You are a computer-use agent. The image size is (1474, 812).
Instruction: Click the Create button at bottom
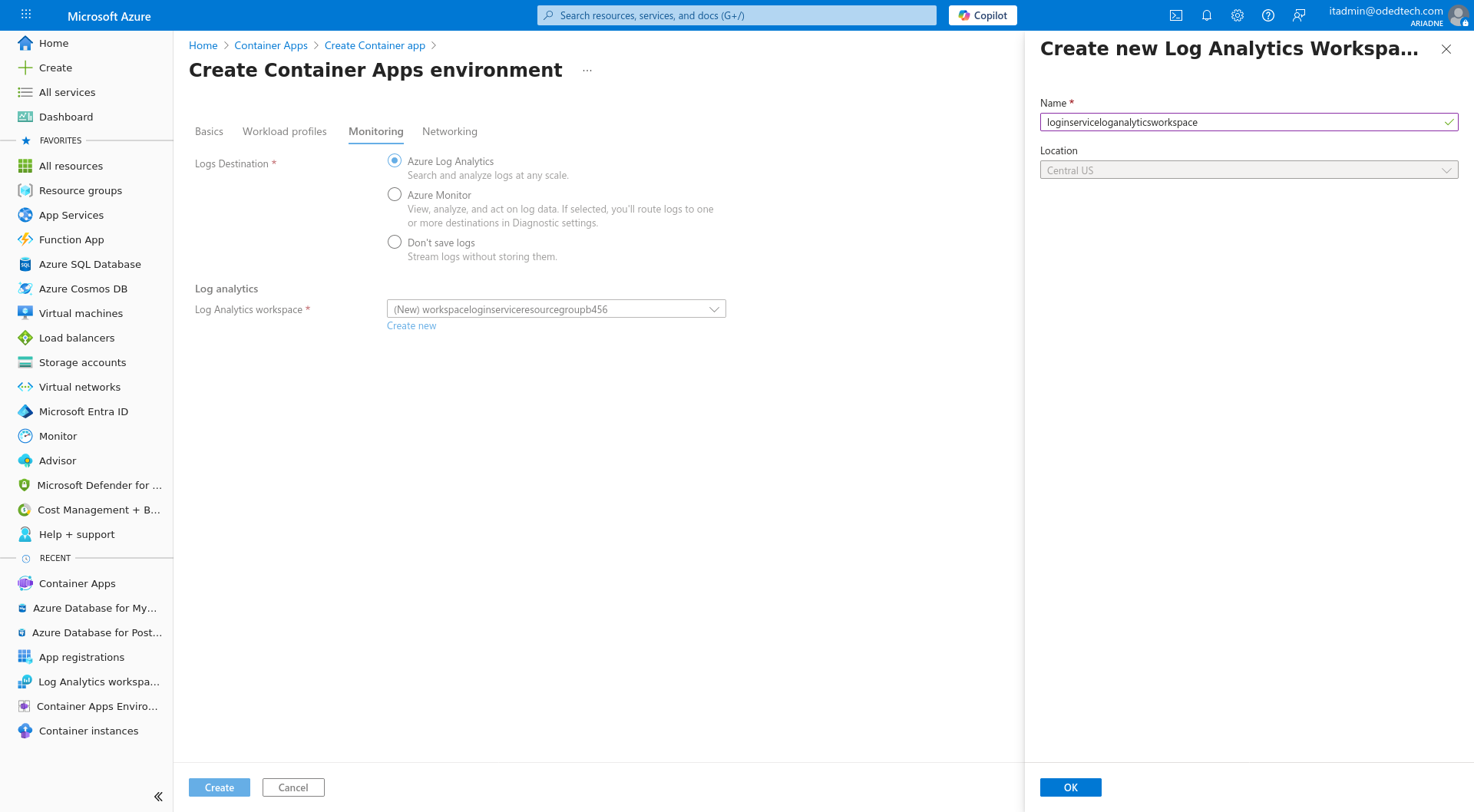pos(220,787)
